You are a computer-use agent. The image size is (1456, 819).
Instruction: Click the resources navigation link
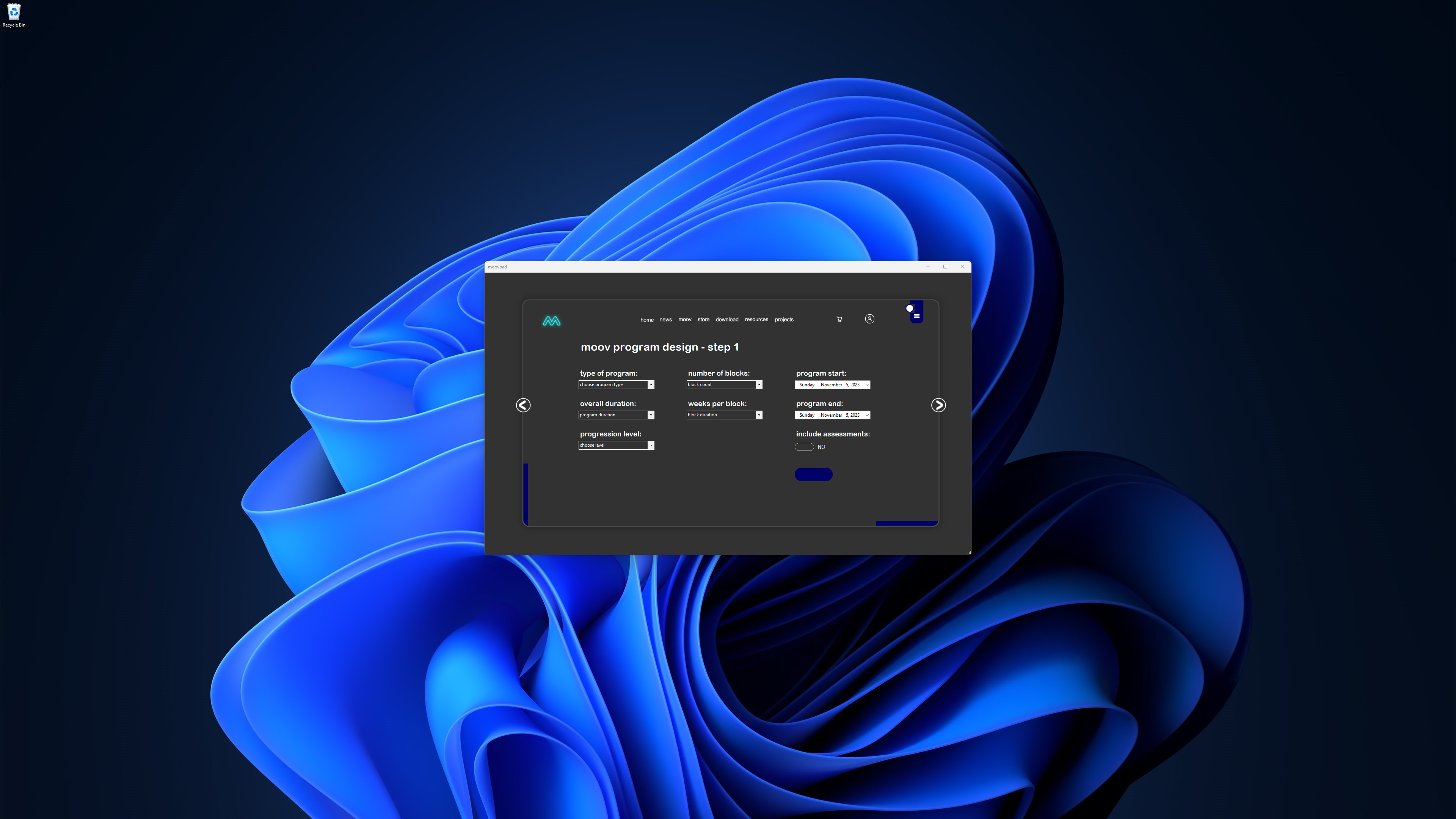(756, 319)
